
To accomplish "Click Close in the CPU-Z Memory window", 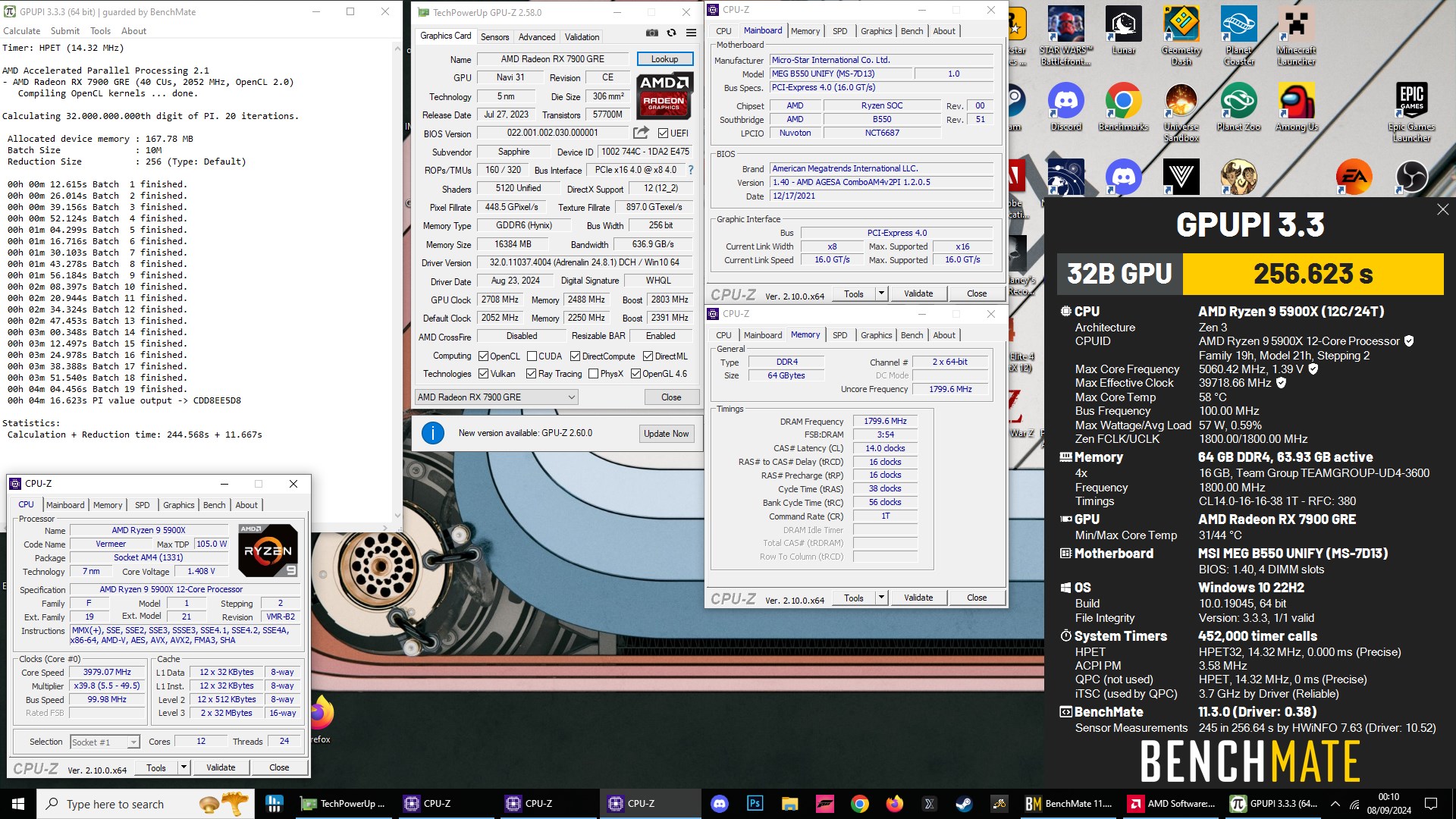I will tap(977, 598).
